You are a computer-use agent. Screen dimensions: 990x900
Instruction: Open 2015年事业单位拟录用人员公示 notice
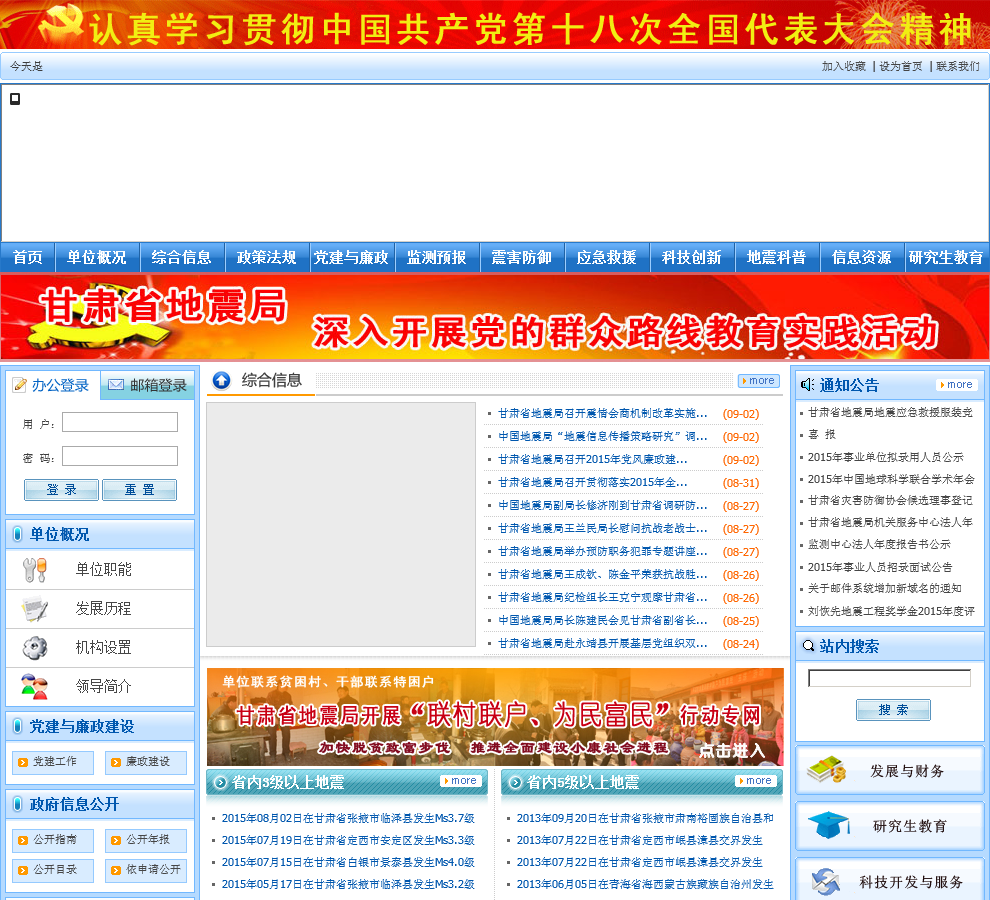click(x=886, y=457)
